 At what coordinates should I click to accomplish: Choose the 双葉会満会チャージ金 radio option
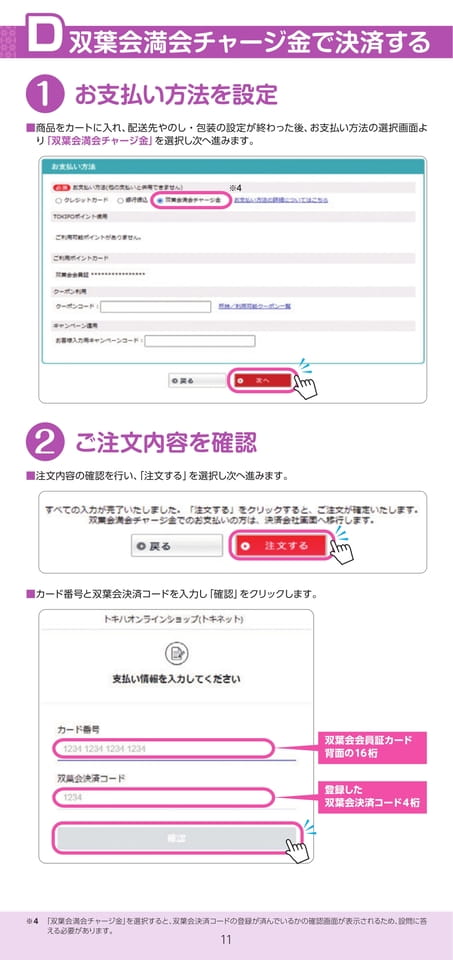pos(160,200)
